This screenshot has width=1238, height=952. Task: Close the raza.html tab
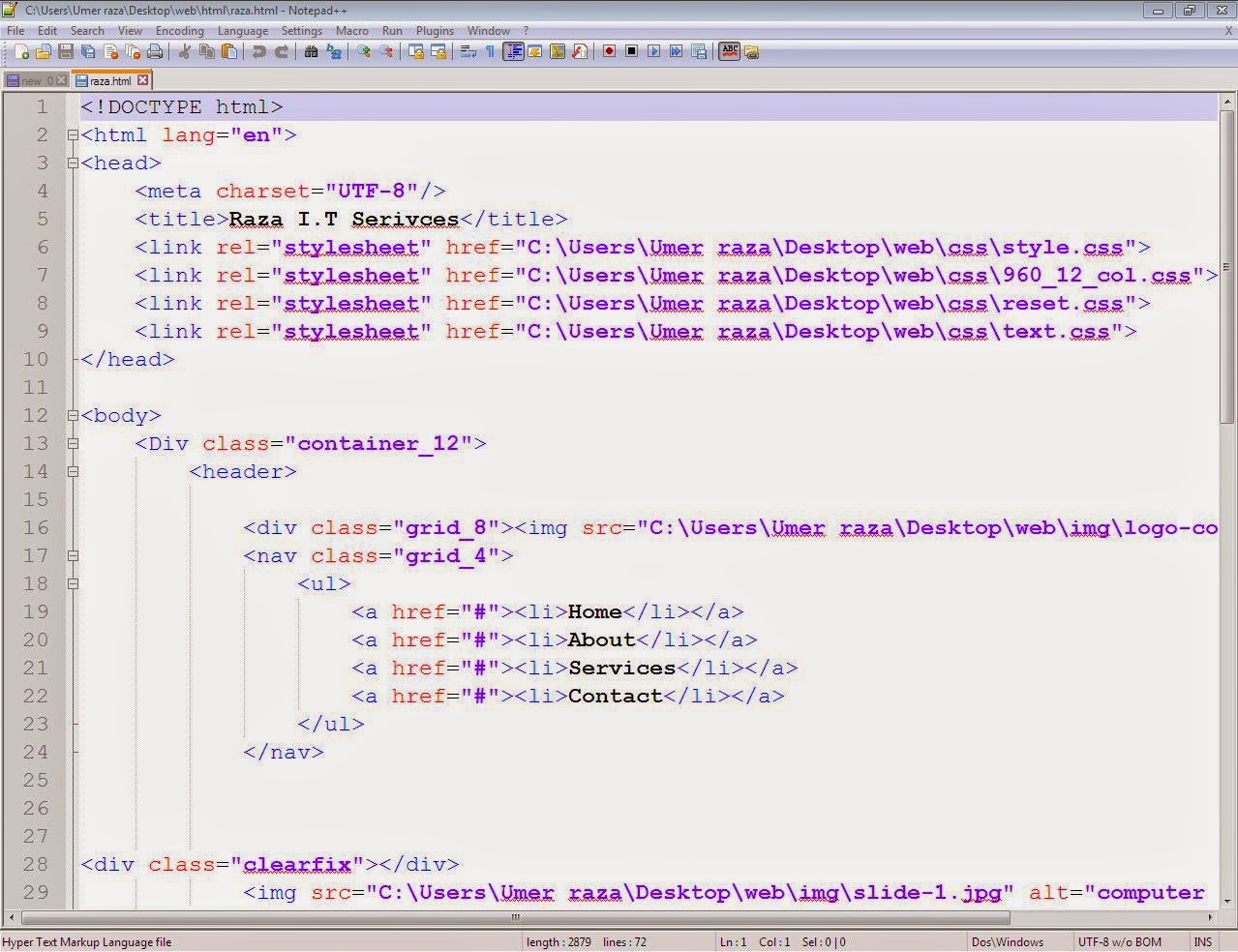(x=142, y=80)
